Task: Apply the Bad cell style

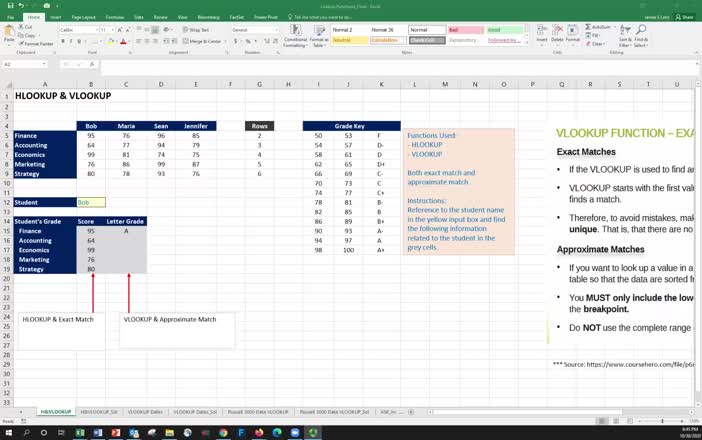Action: point(466,30)
